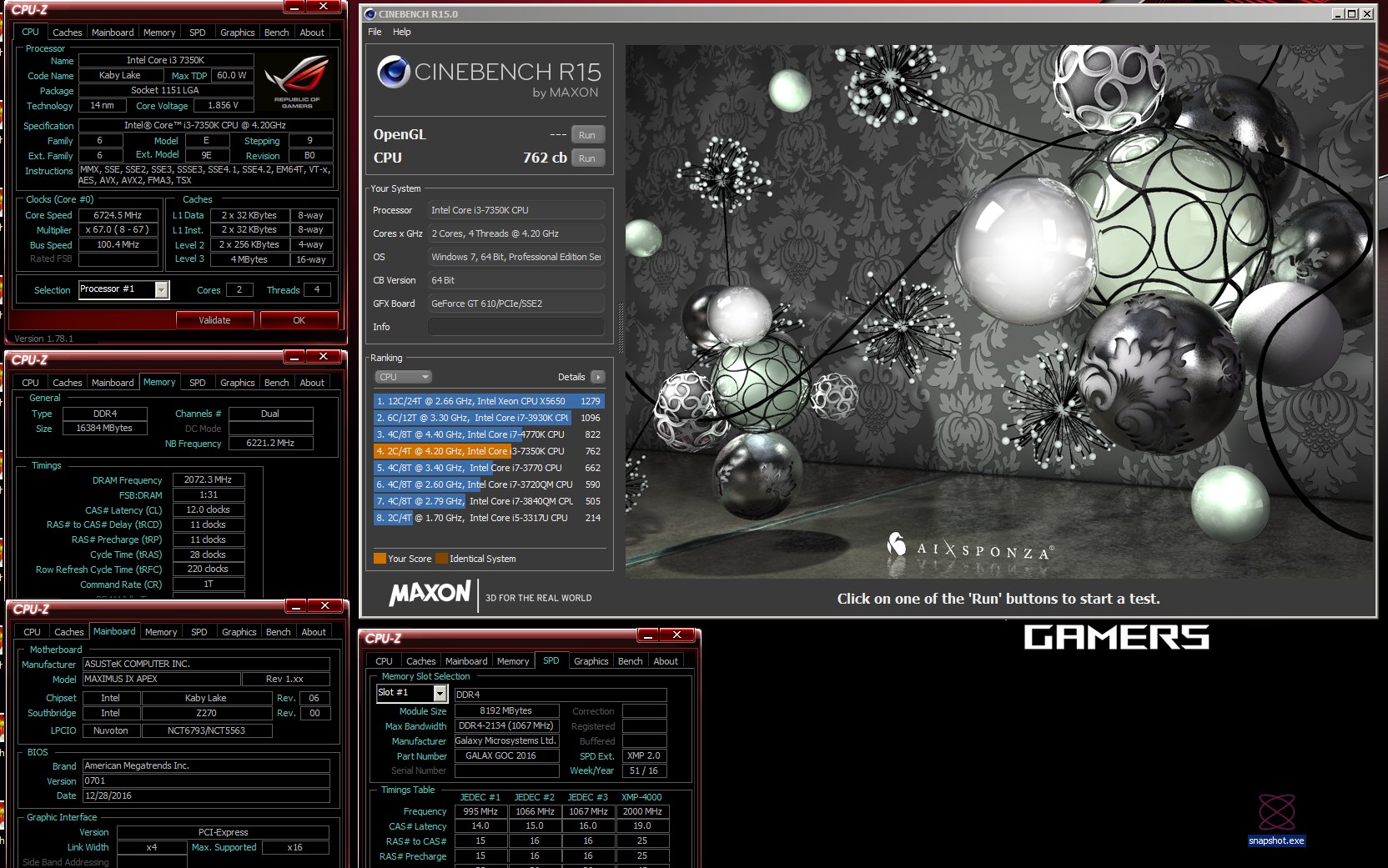Select the Core i7-4770K ranking row
This screenshot has height=868, width=1388.
tap(489, 434)
